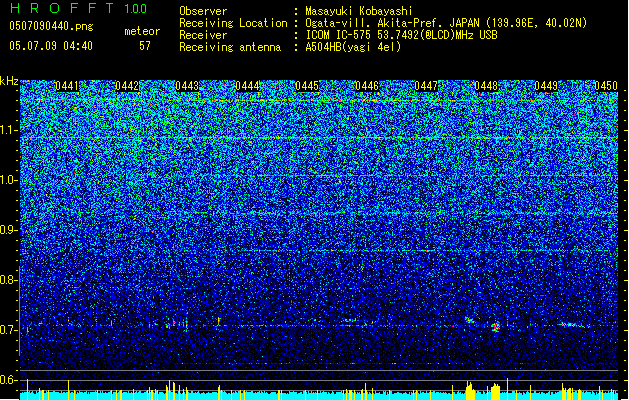
Task: Click the 0444 time marker
Action: (x=247, y=86)
